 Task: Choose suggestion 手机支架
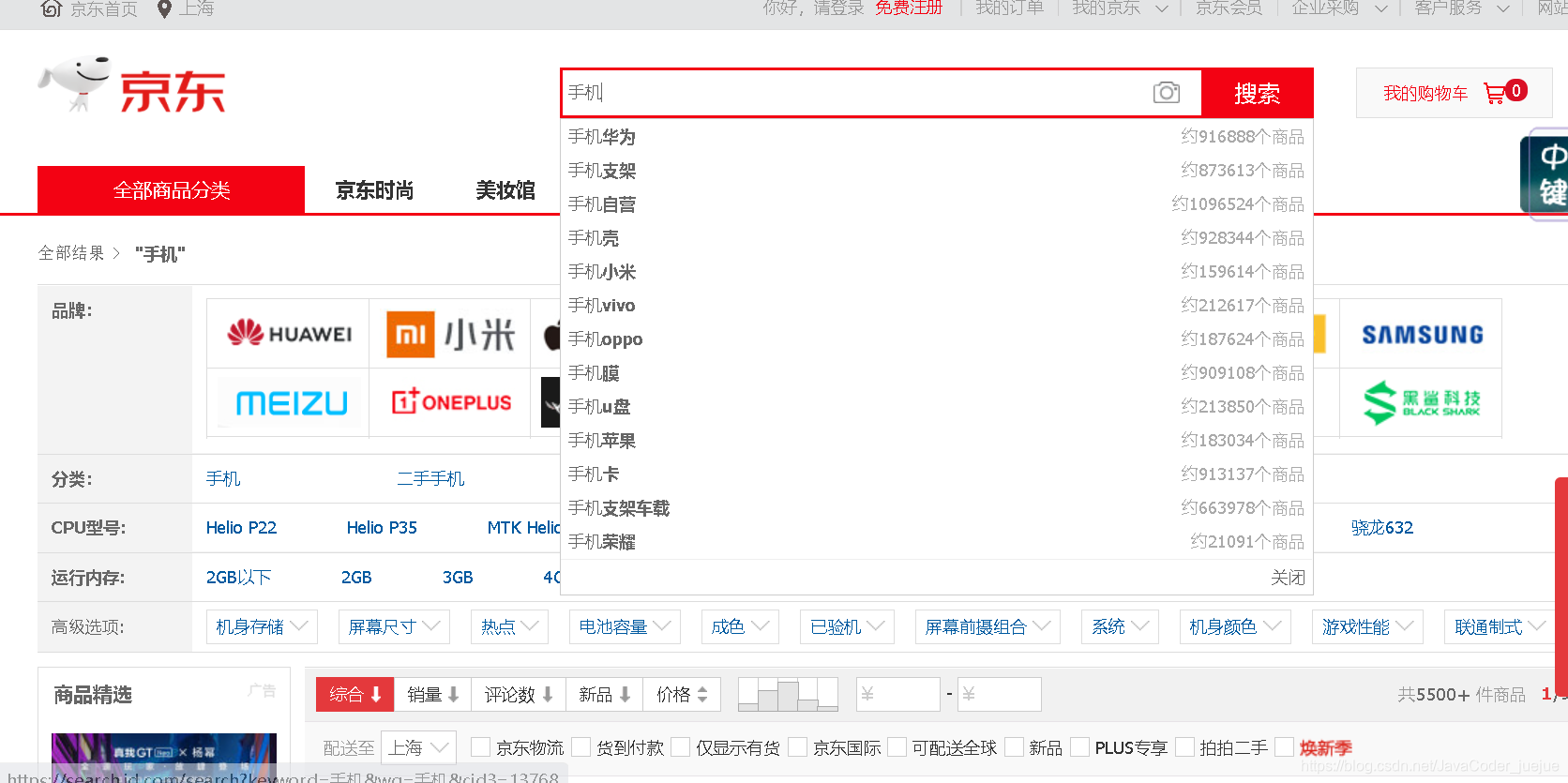[936, 171]
